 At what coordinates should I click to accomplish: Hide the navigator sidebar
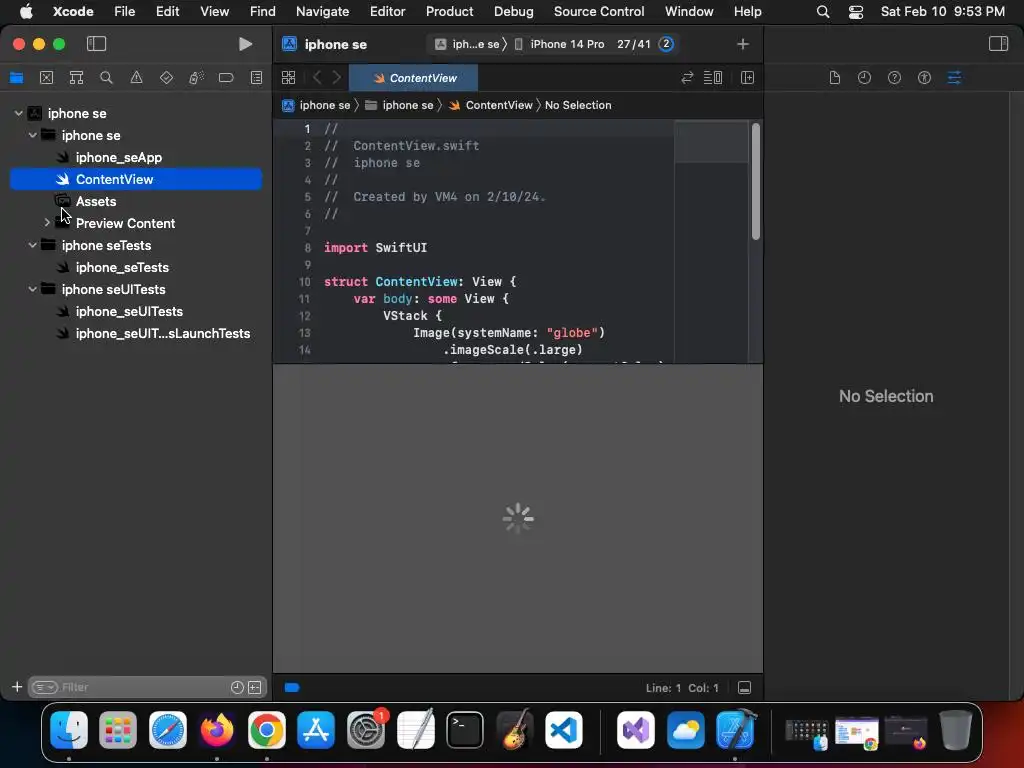click(x=96, y=44)
